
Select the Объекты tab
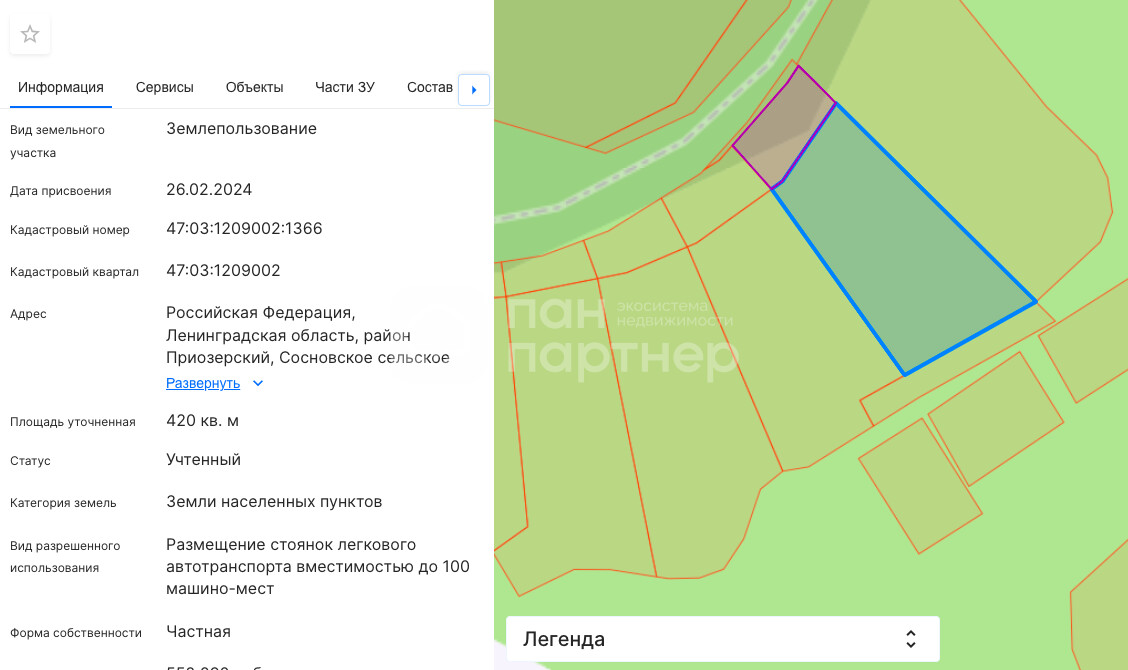point(255,87)
